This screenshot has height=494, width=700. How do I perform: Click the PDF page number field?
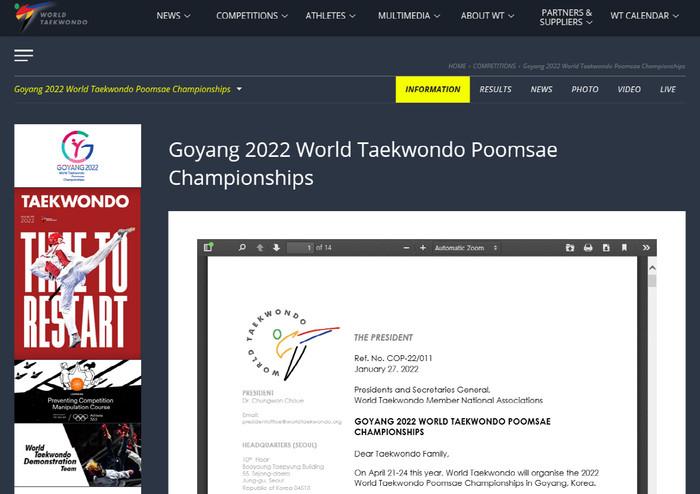[300, 247]
